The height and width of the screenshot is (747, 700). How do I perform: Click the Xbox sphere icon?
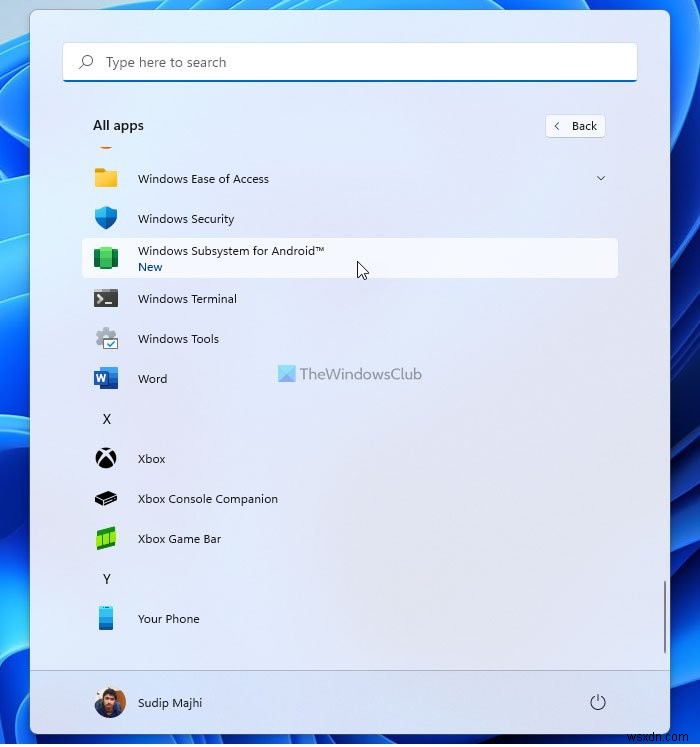tap(106, 459)
